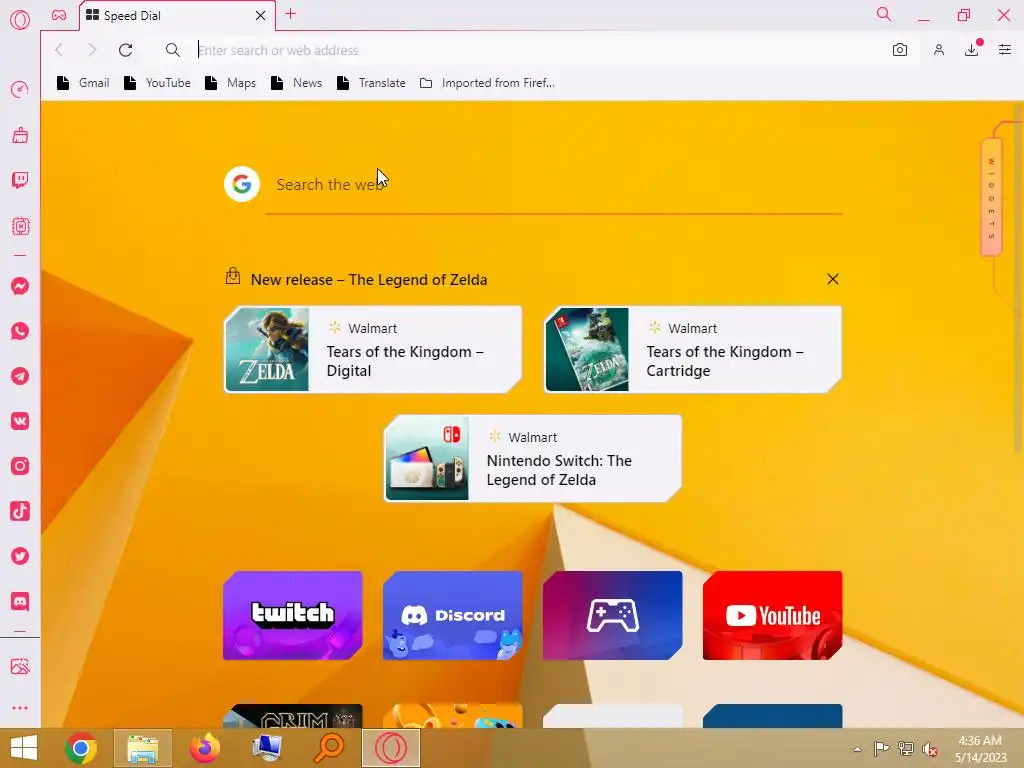Open the computer monitor taskbar app
The image size is (1024, 768).
pos(266,748)
